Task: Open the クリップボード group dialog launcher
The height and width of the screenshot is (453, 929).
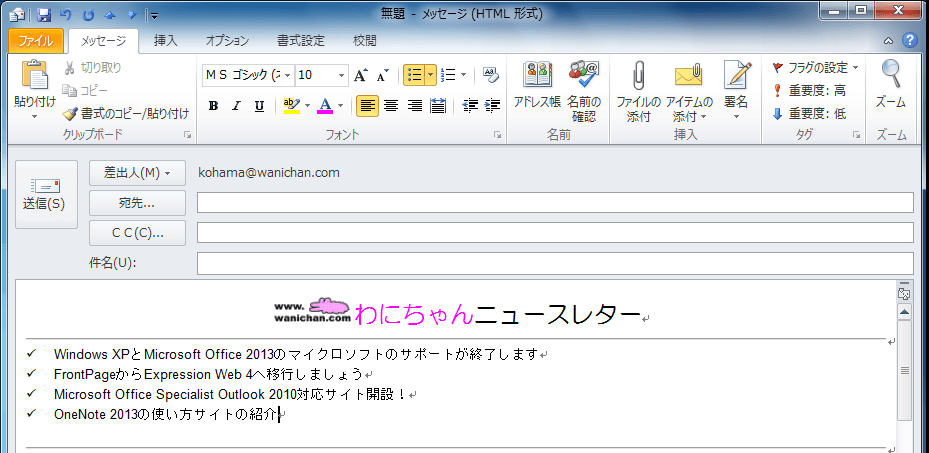Action: (x=188, y=136)
